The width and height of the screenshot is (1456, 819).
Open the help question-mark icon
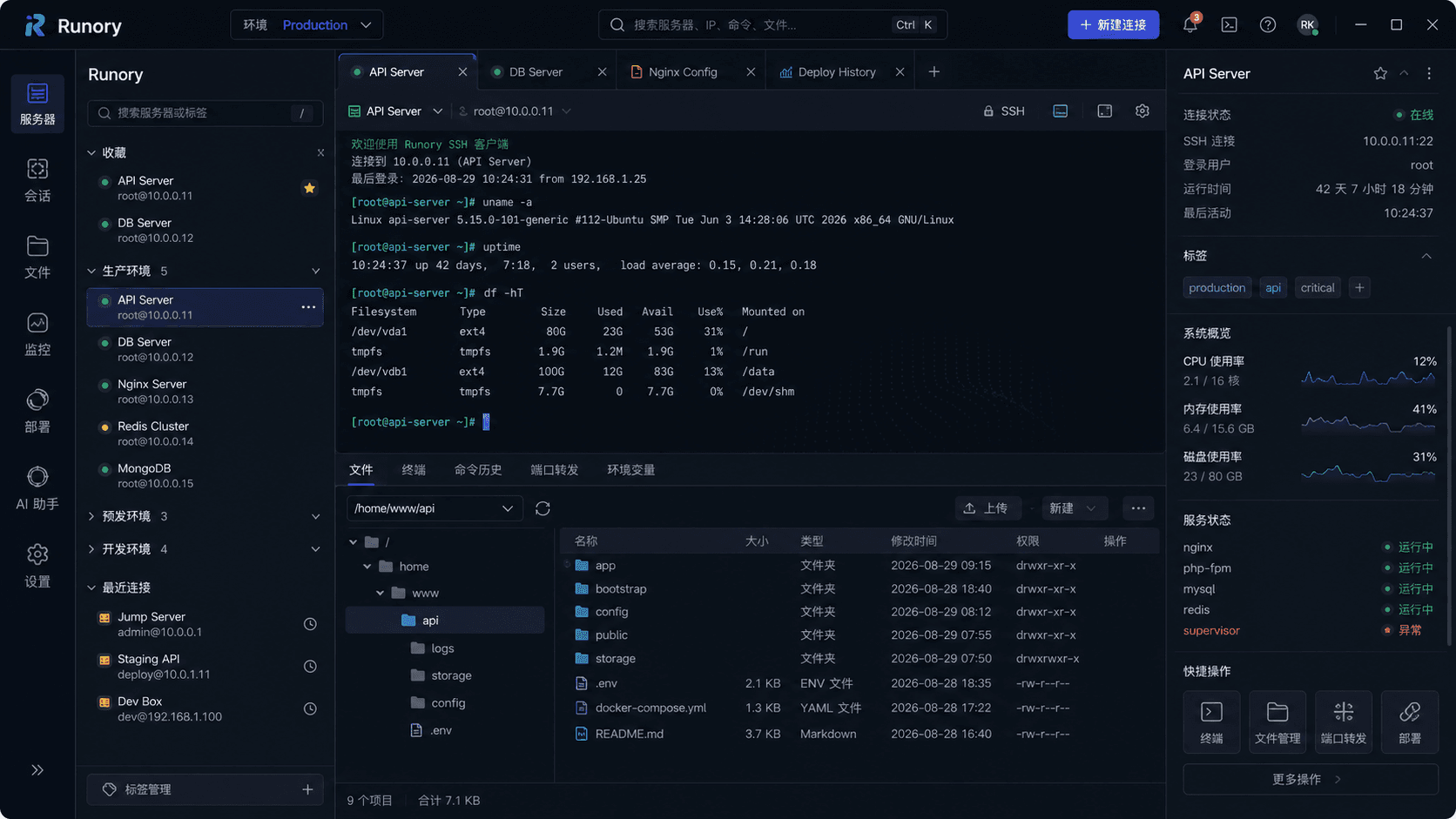click(1268, 24)
